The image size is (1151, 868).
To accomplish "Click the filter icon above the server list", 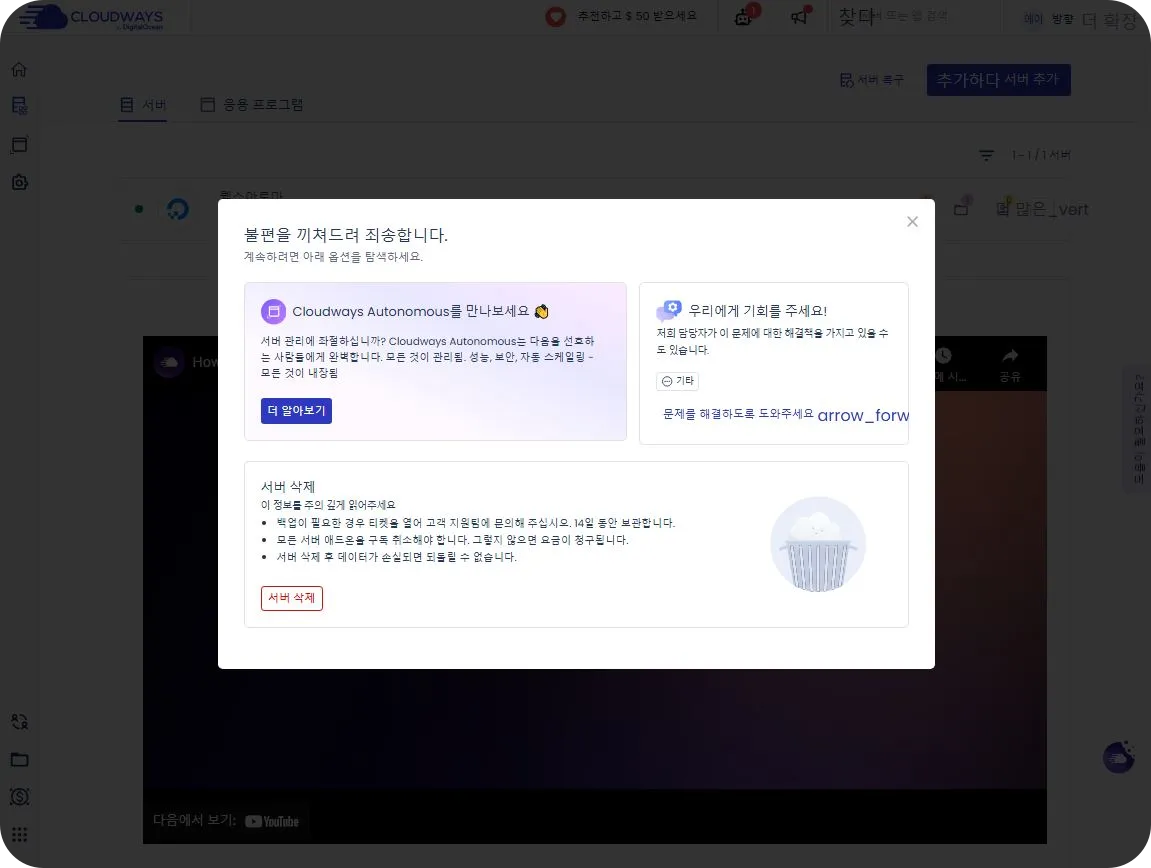I will [986, 155].
